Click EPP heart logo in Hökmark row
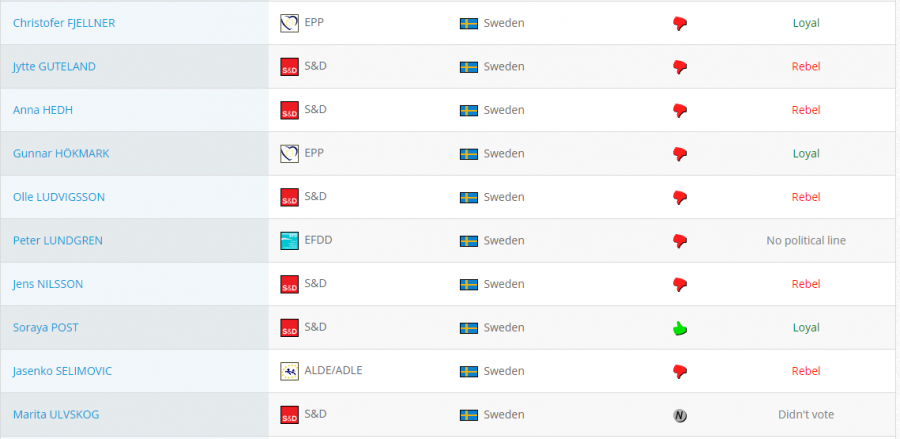Image resolution: width=900 pixels, height=439 pixels. tap(289, 153)
